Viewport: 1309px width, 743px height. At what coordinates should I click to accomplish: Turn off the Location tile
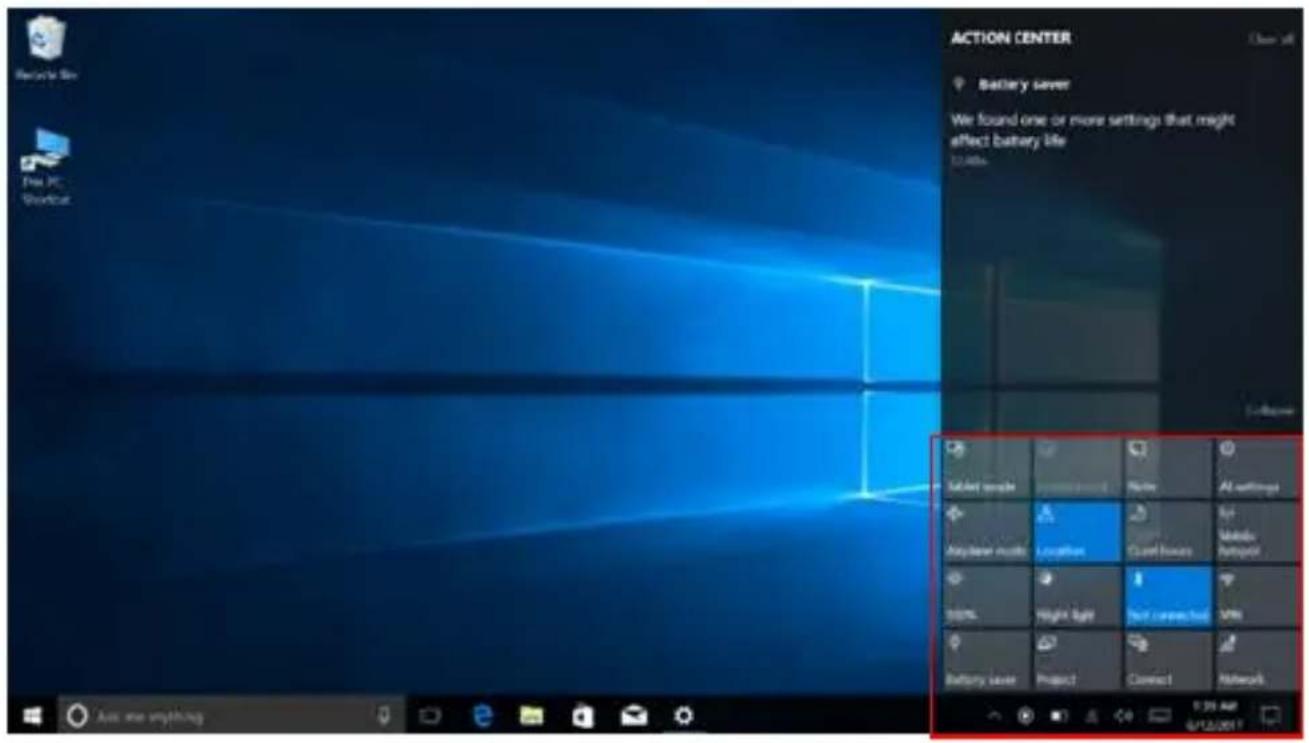[1077, 532]
